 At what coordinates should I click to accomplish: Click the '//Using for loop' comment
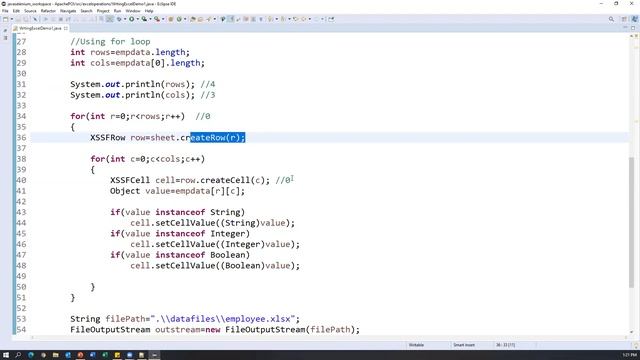point(110,42)
